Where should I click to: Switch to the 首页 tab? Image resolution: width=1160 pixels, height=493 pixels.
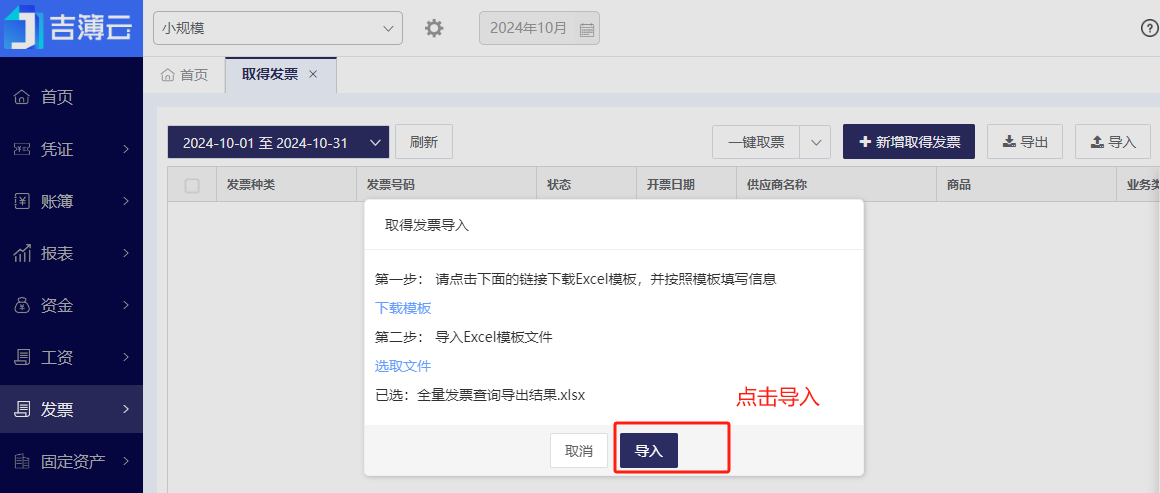pos(185,75)
